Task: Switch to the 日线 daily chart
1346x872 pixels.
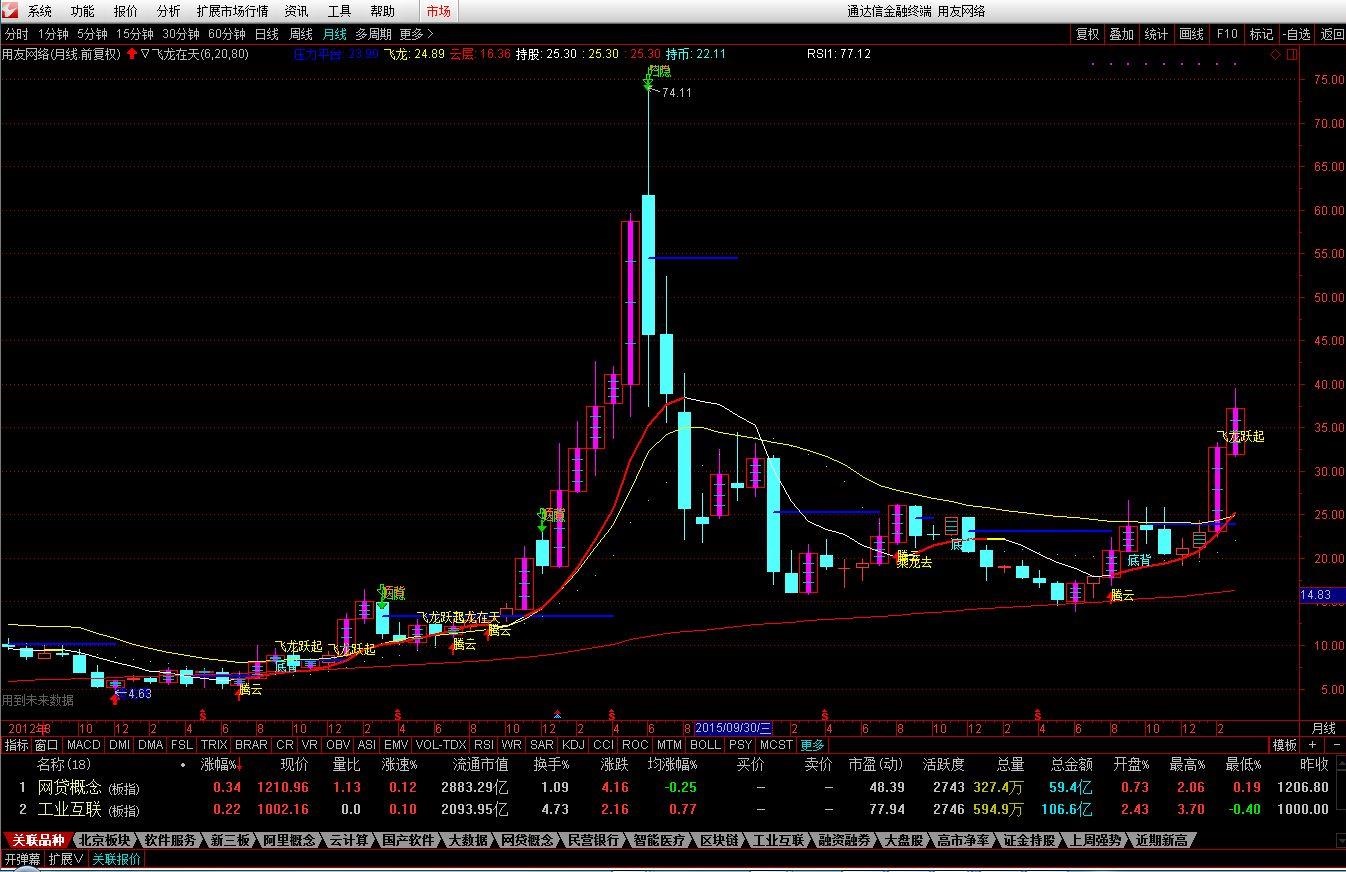Action: click(x=267, y=34)
